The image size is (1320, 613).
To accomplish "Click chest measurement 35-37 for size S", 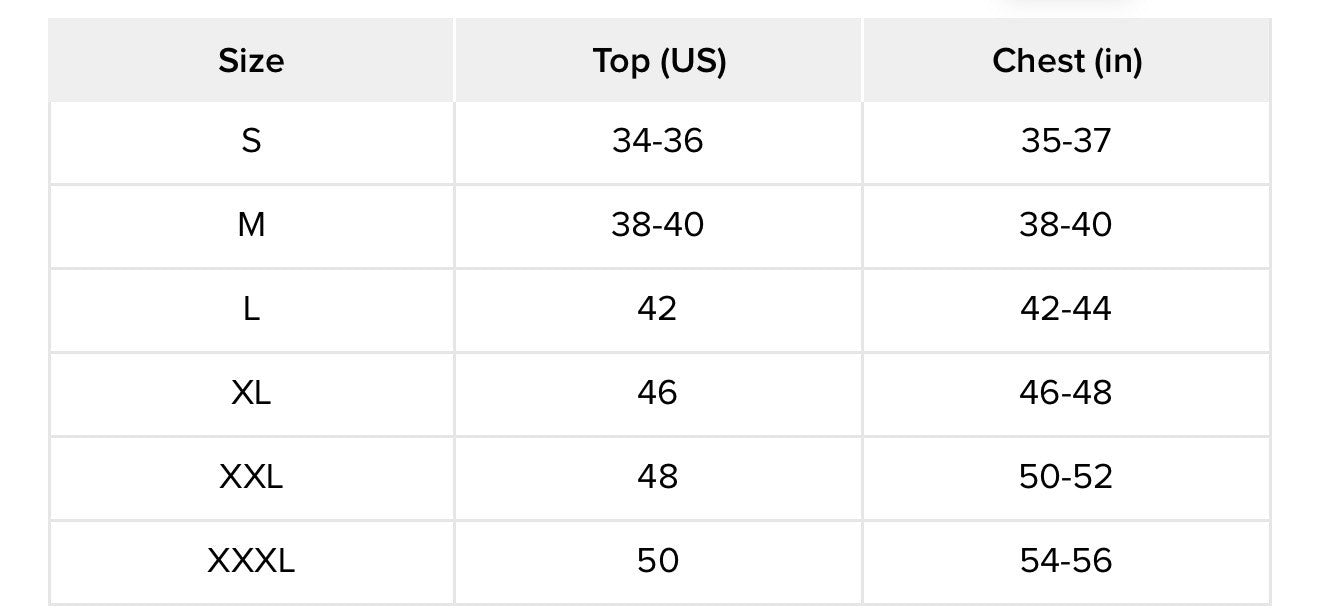I will pos(1066,141).
